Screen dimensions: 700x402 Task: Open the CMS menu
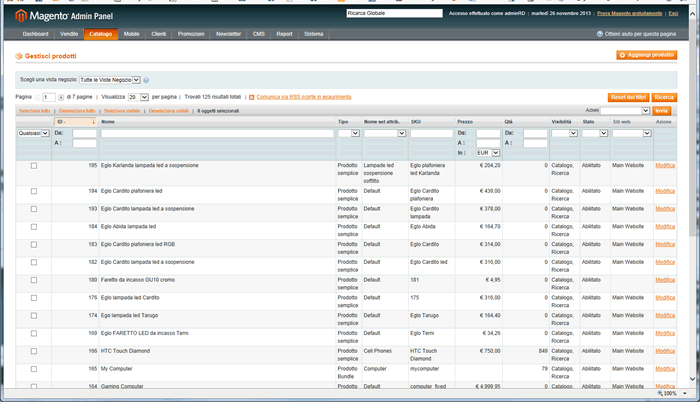(259, 34)
